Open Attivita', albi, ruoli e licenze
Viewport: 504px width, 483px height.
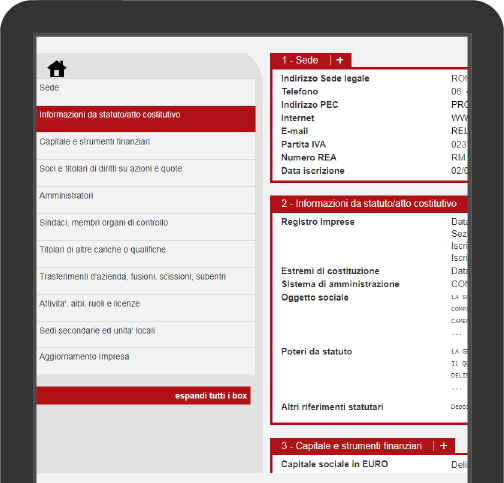[146, 308]
